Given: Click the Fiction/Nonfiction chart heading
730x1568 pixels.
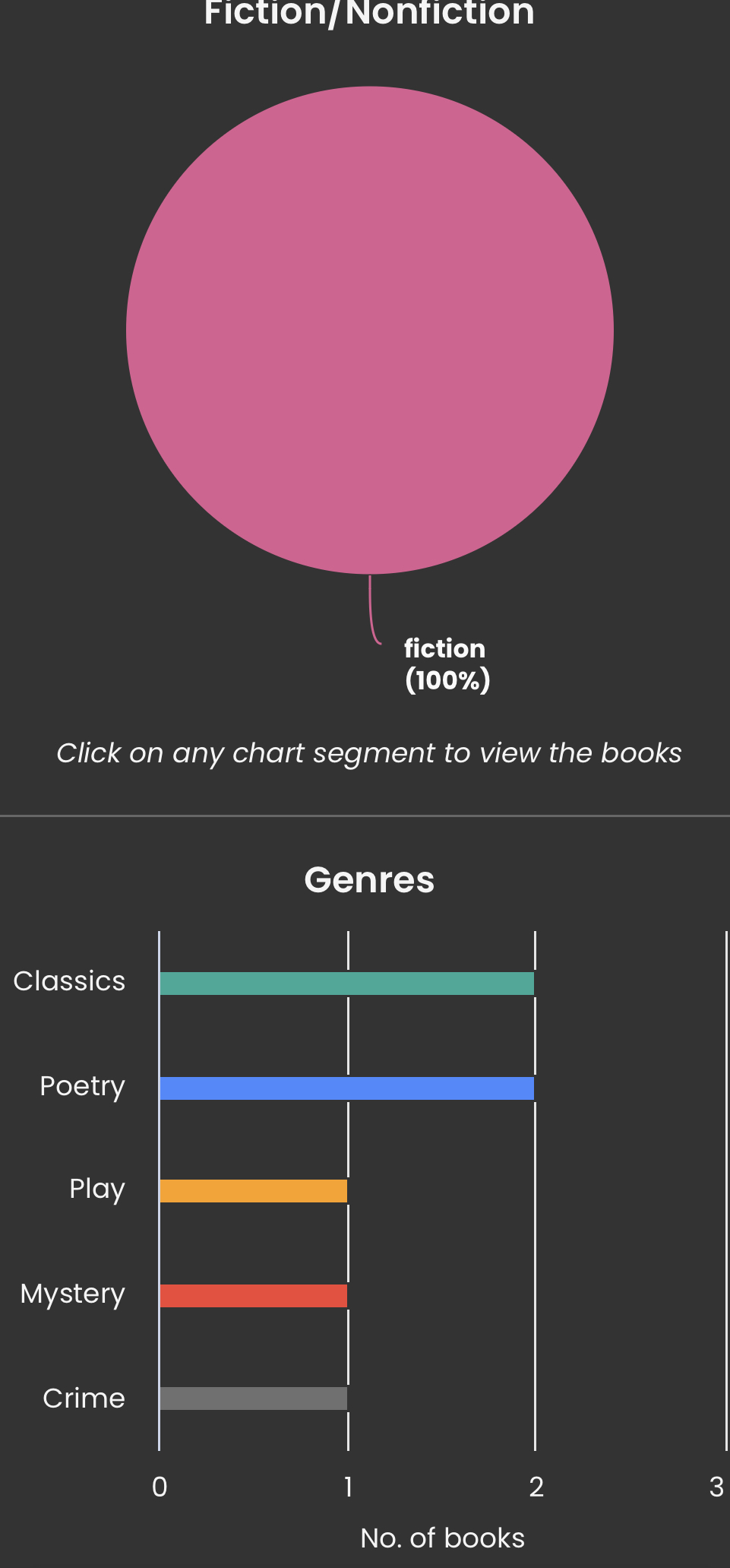Looking at the screenshot, I should (x=369, y=14).
